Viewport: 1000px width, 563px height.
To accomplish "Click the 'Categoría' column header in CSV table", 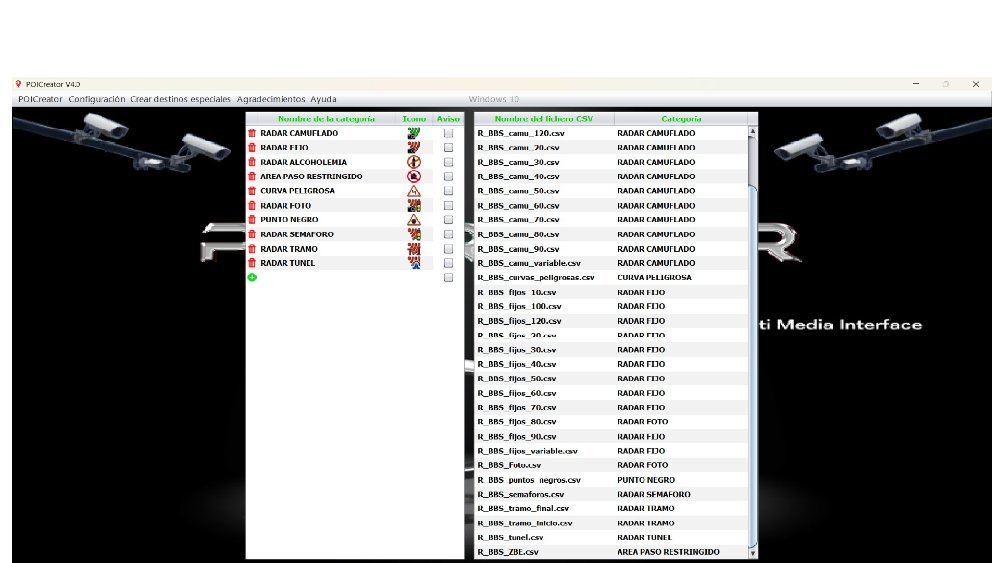I will point(681,119).
